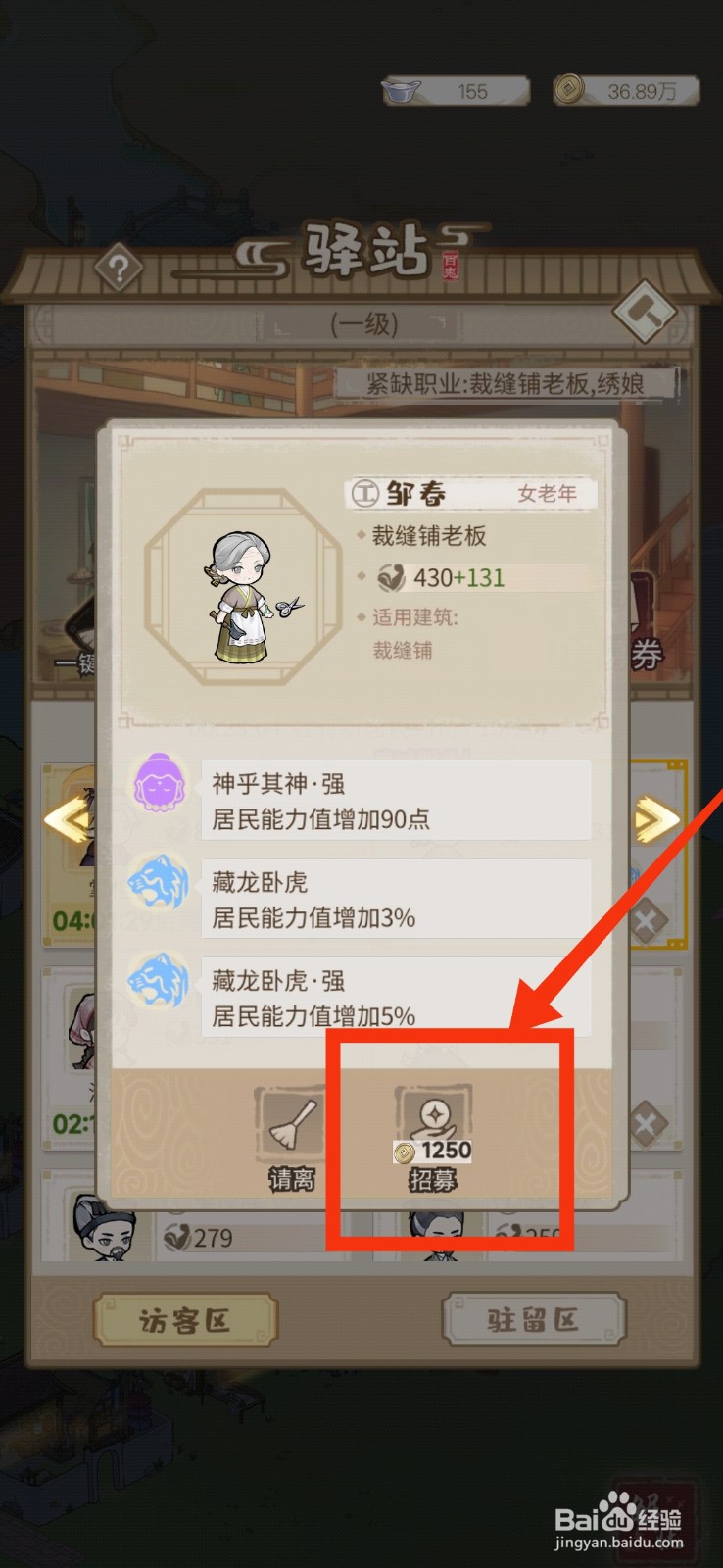Select the purple 神乎其神·强 skill icon
Screen dimensions: 723x1568
click(x=159, y=782)
